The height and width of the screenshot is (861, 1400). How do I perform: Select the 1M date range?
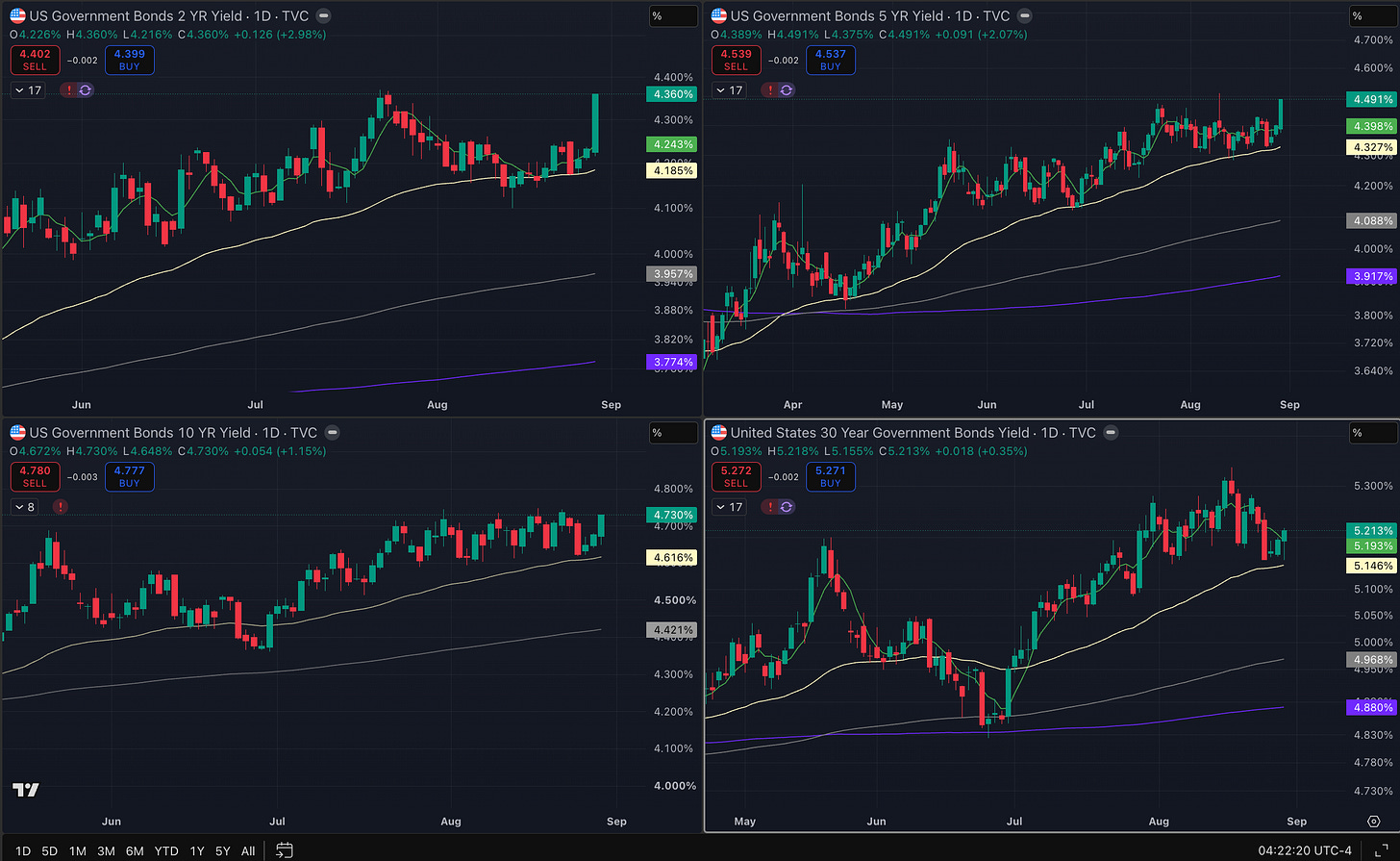pos(78,851)
